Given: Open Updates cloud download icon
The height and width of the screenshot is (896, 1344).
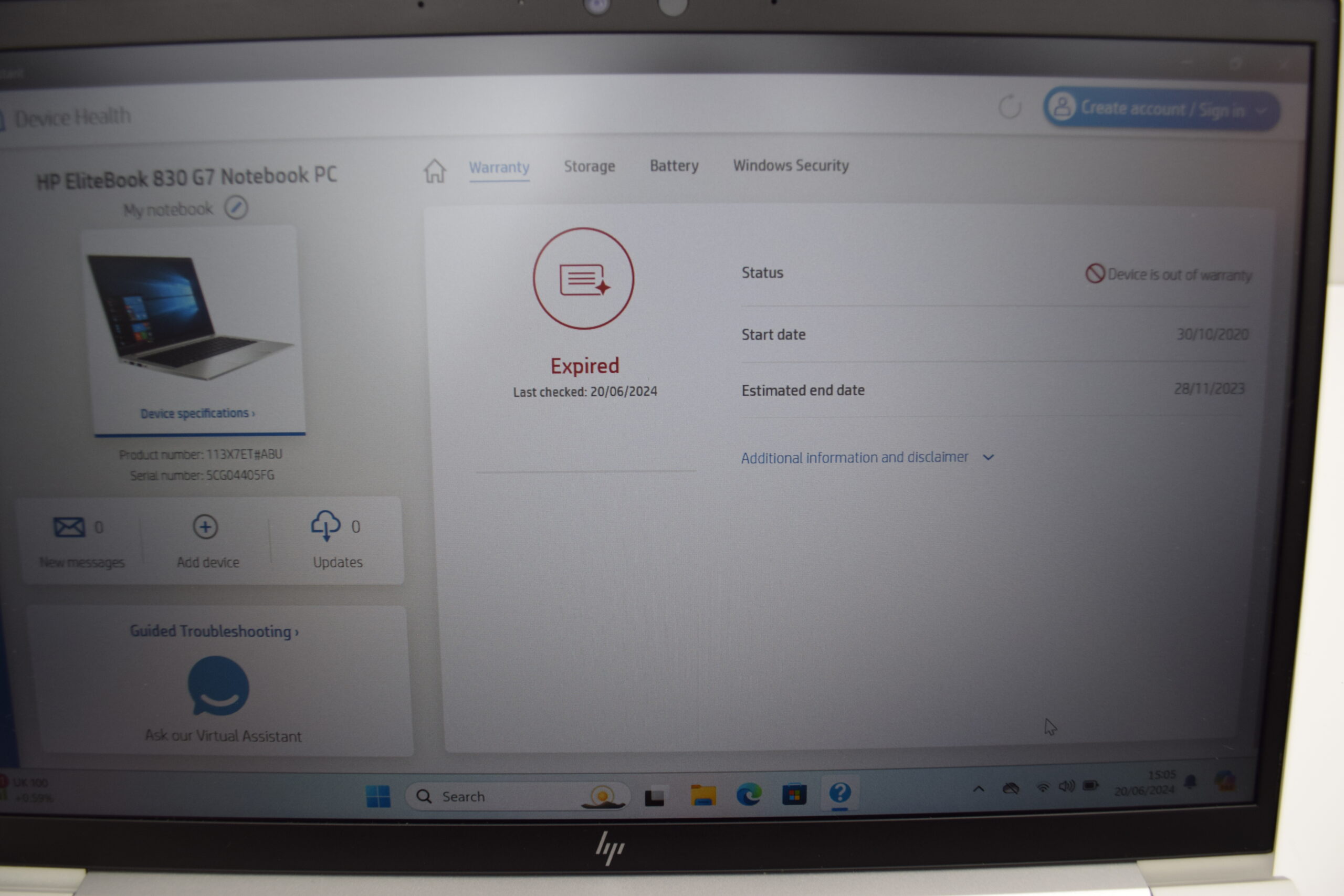Looking at the screenshot, I should coord(325,526).
